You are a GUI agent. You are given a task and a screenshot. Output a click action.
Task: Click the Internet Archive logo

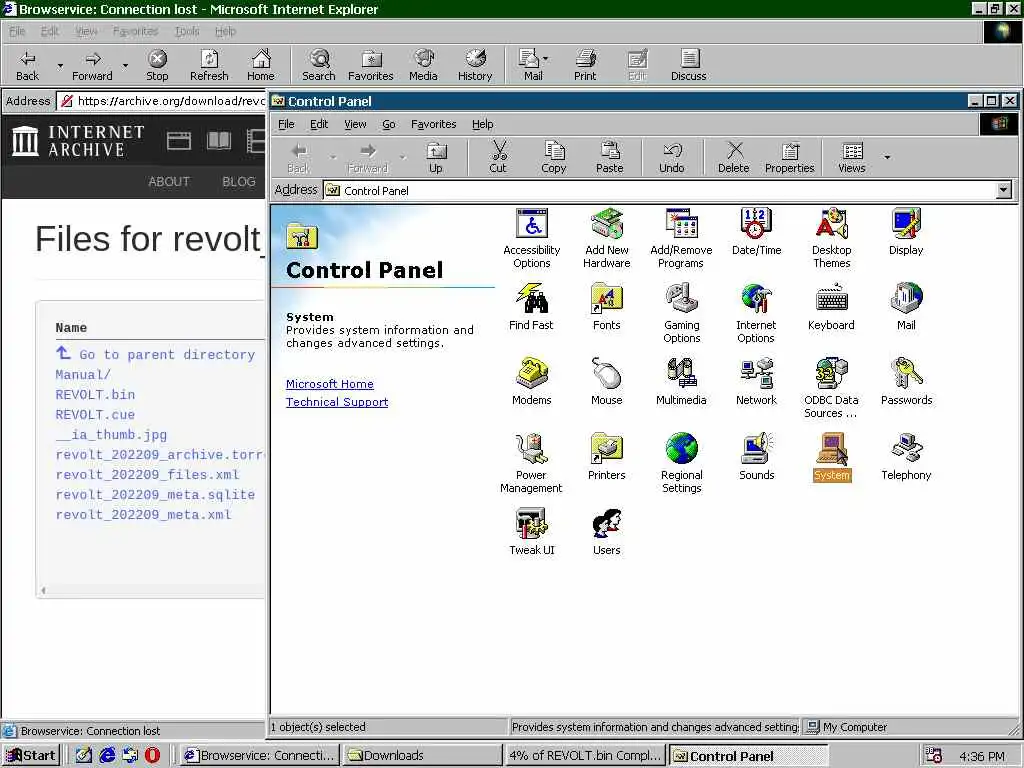78,141
